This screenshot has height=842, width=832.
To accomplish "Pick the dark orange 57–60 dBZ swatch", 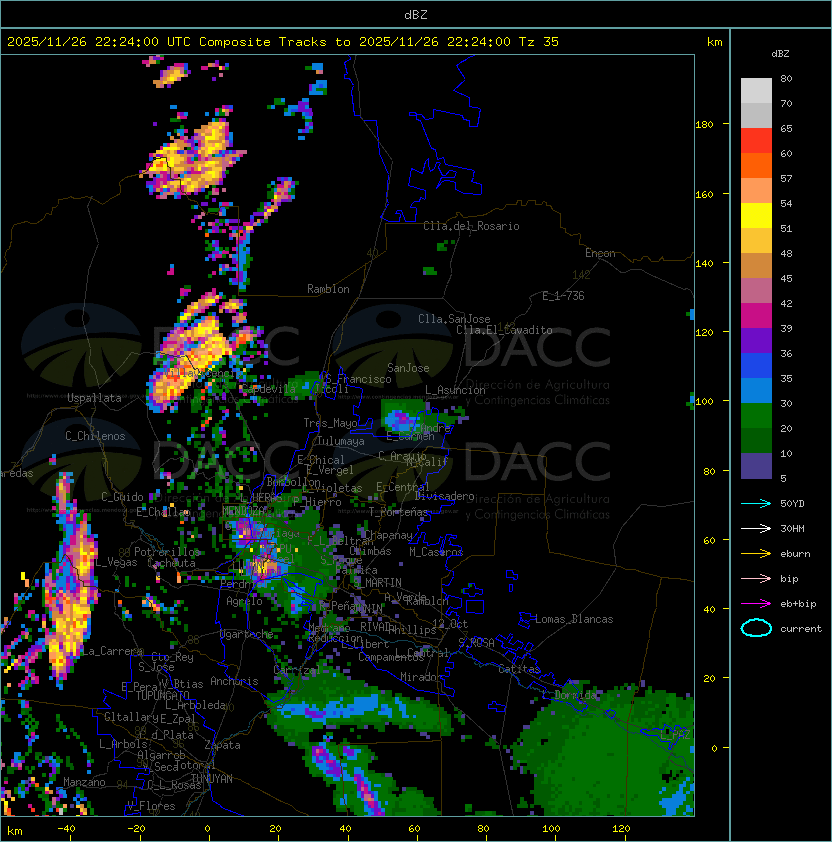I will coord(756,165).
